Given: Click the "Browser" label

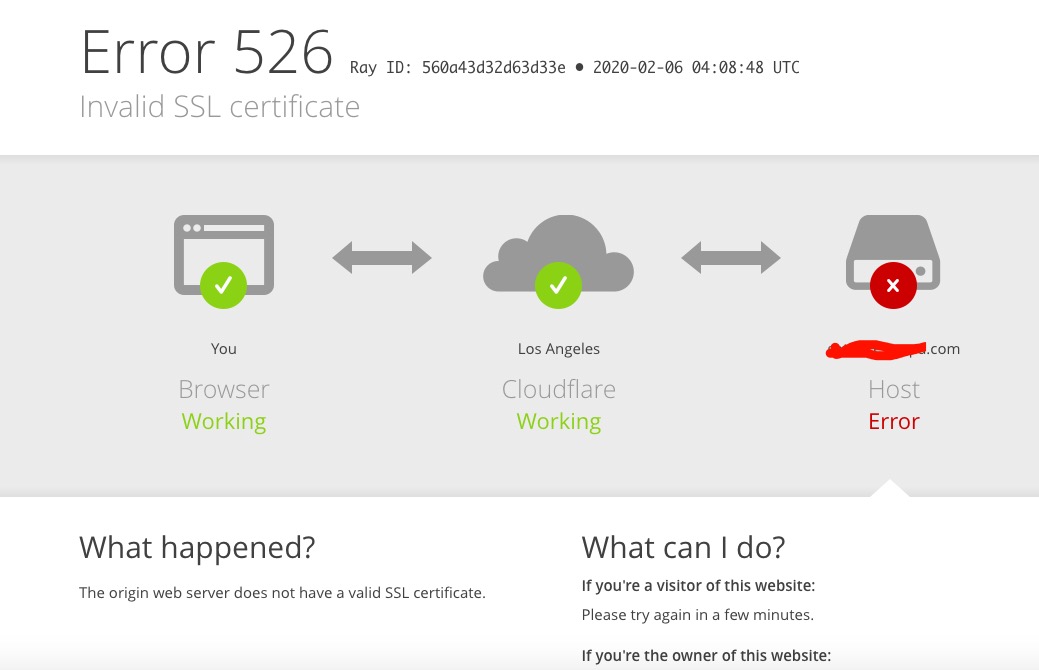Looking at the screenshot, I should click(x=224, y=389).
